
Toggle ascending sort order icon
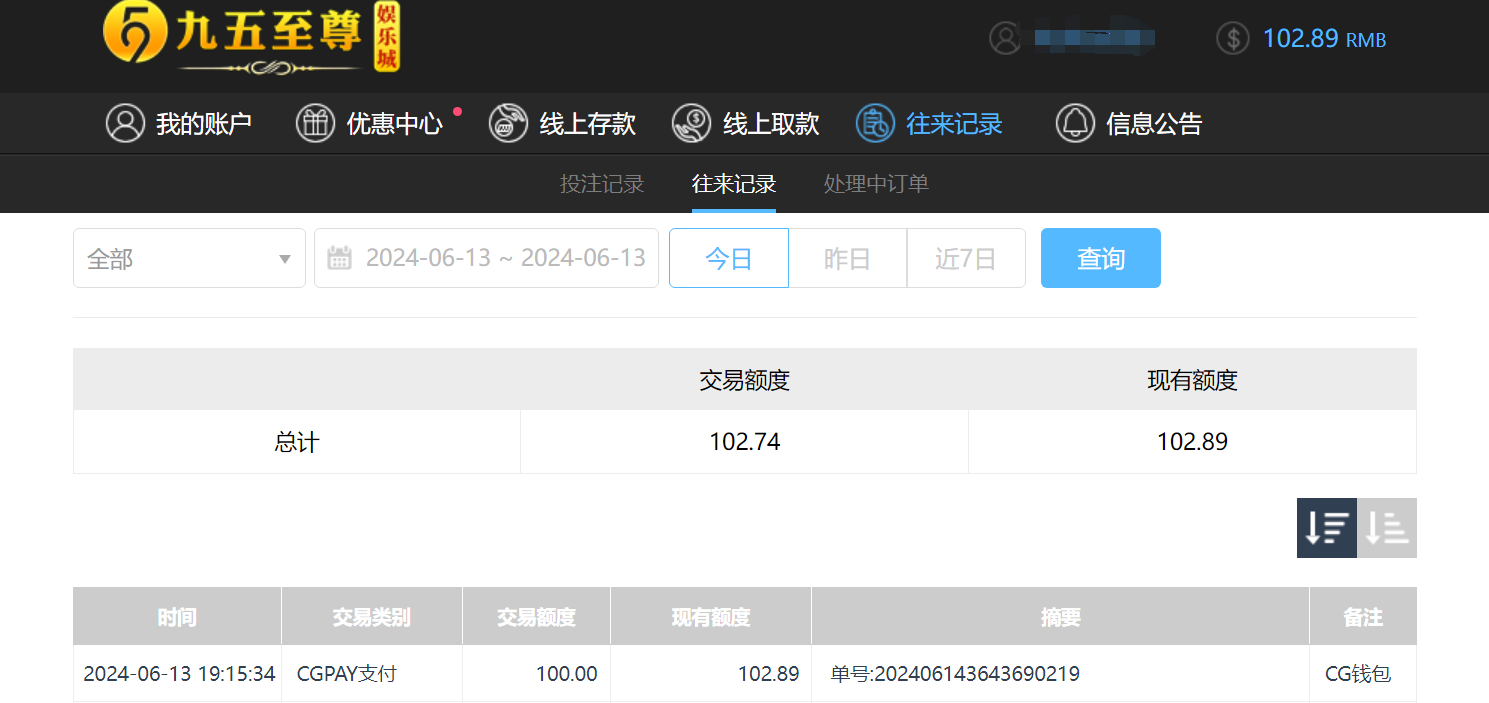click(x=1386, y=528)
